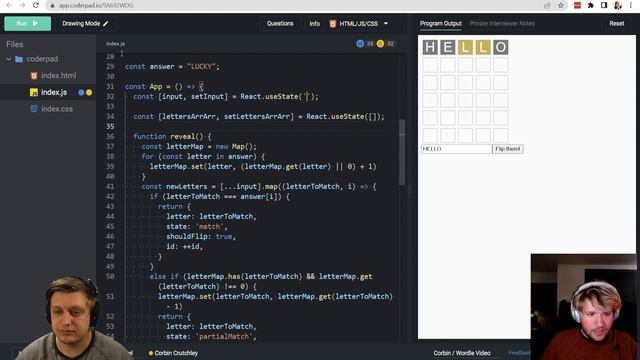This screenshot has height=360, width=640.
Task: Switch to Private Interviewer Notes tab
Action: pyautogui.click(x=502, y=24)
